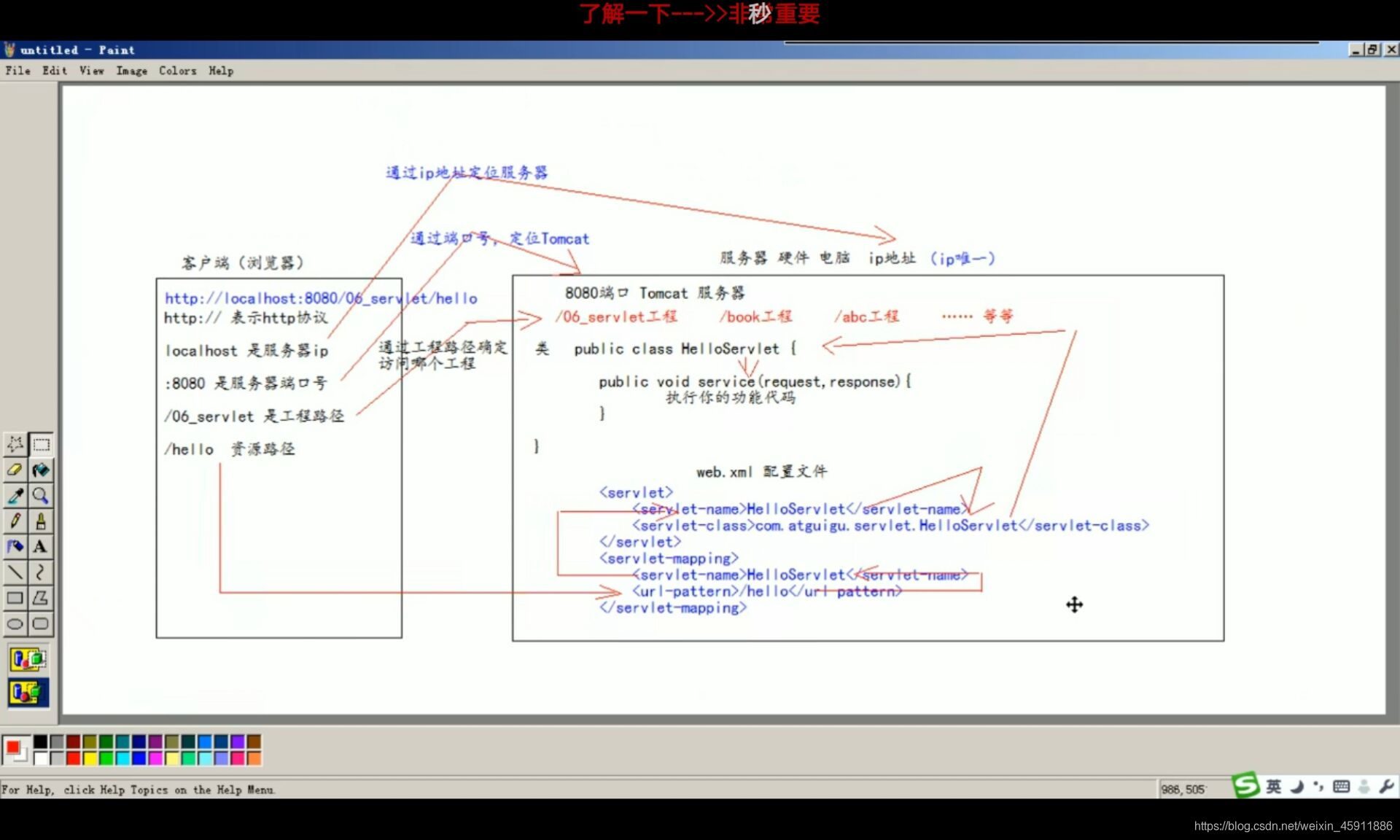Select the Pick Color eyedropper tool
The width and height of the screenshot is (1400, 840).
coord(15,496)
